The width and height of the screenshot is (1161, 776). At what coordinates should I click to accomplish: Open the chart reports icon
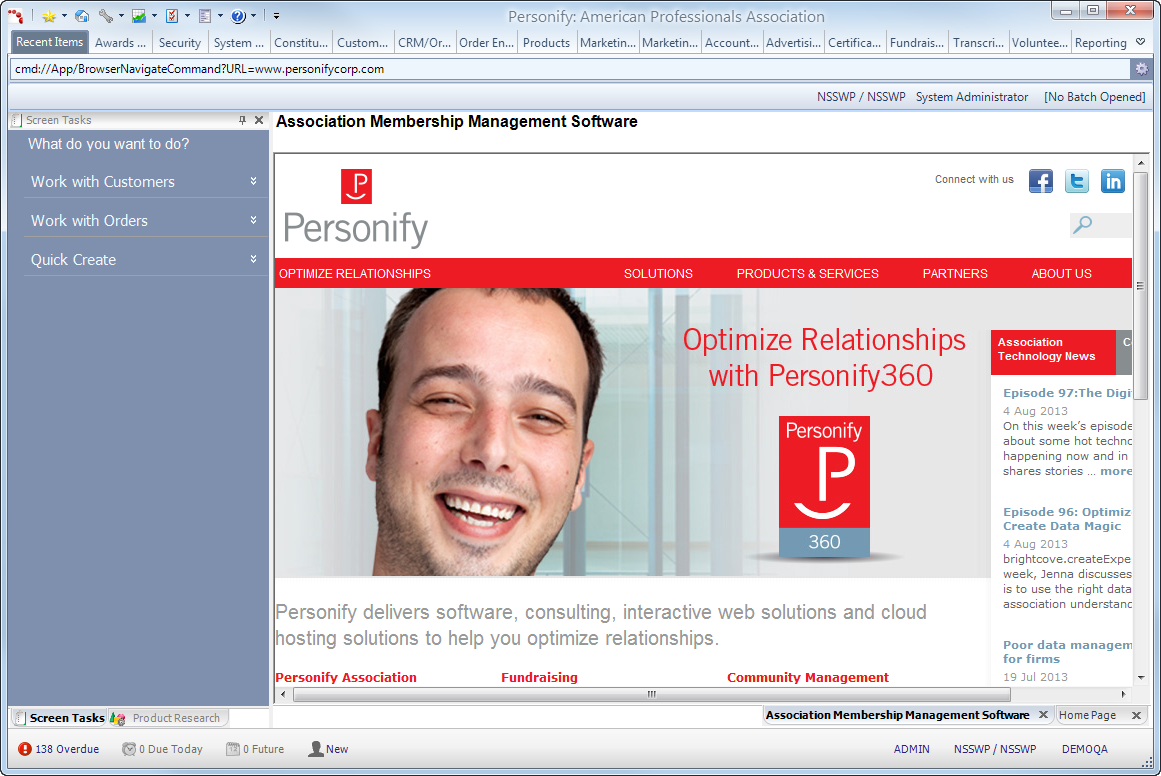coord(138,16)
